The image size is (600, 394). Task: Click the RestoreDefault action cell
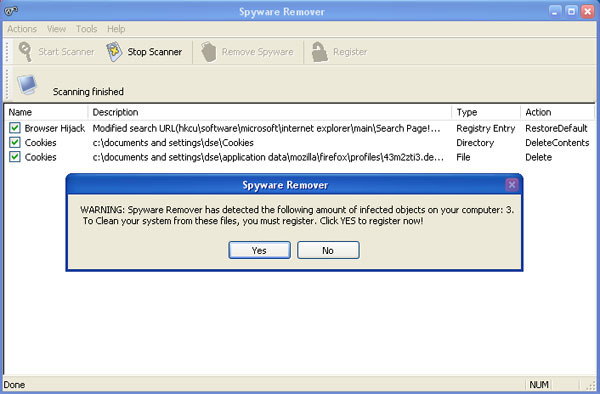tap(556, 128)
